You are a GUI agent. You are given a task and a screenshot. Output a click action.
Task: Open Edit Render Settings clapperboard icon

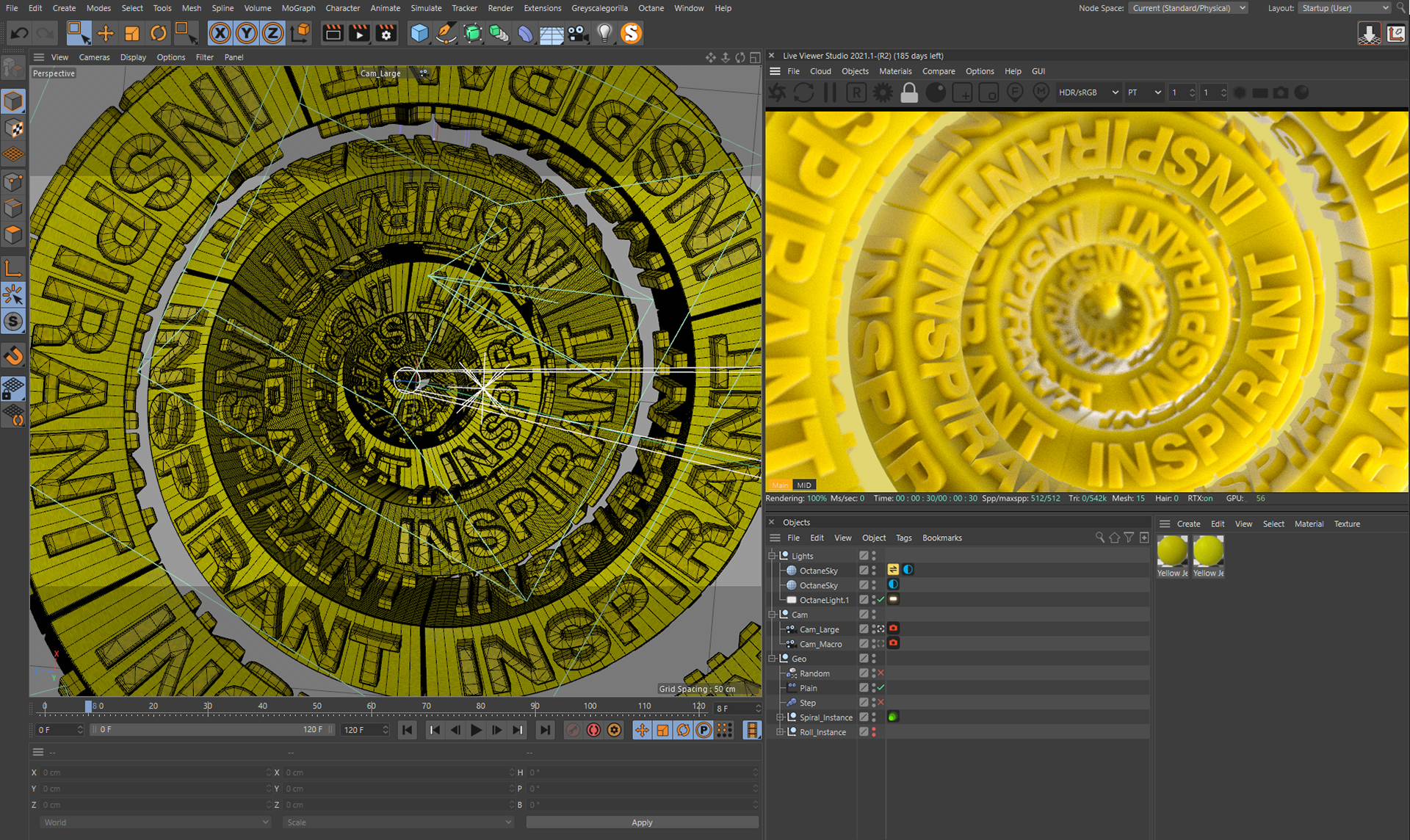pos(386,33)
